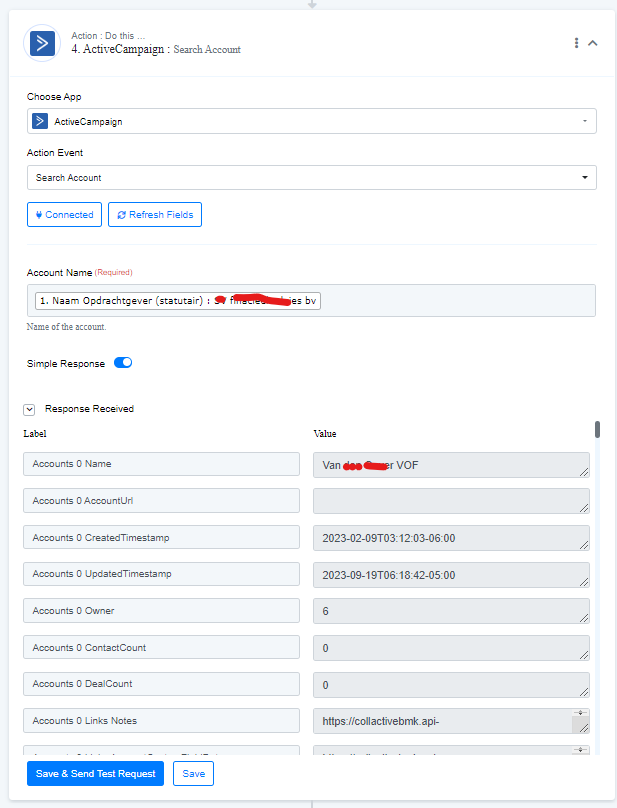Click the Links Notes value scroll stepper

(x=580, y=713)
